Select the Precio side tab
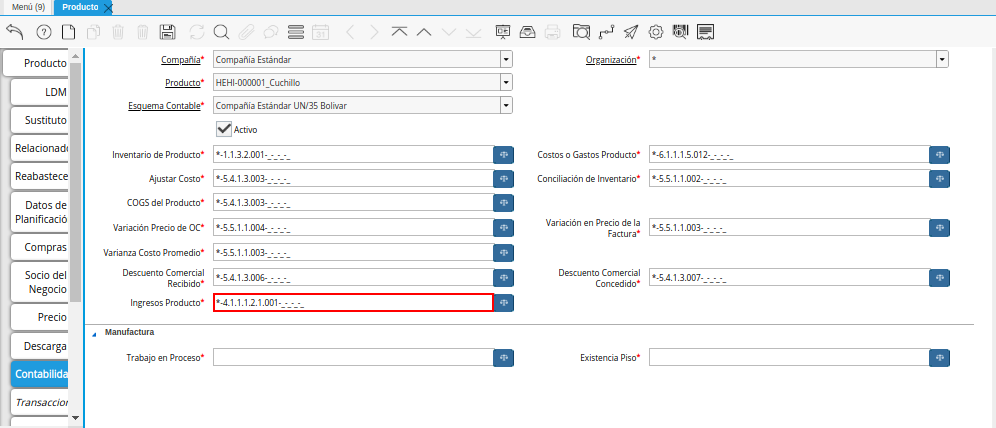 [x=39, y=317]
